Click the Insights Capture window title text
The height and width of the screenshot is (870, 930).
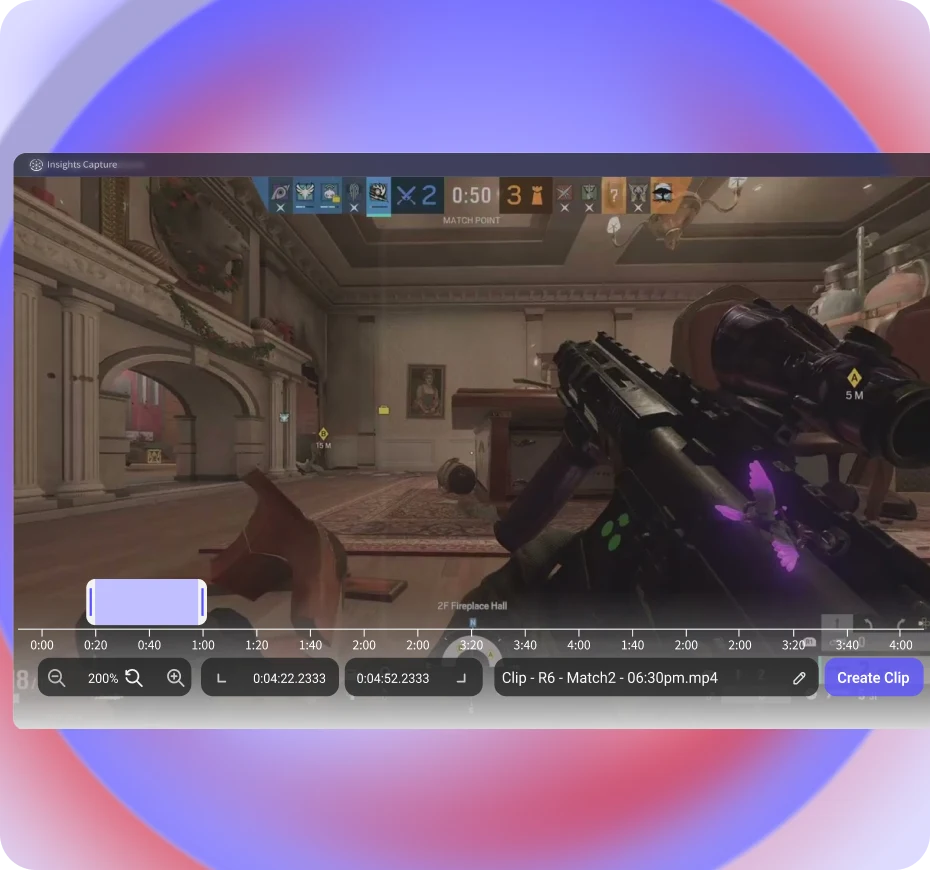click(82, 165)
